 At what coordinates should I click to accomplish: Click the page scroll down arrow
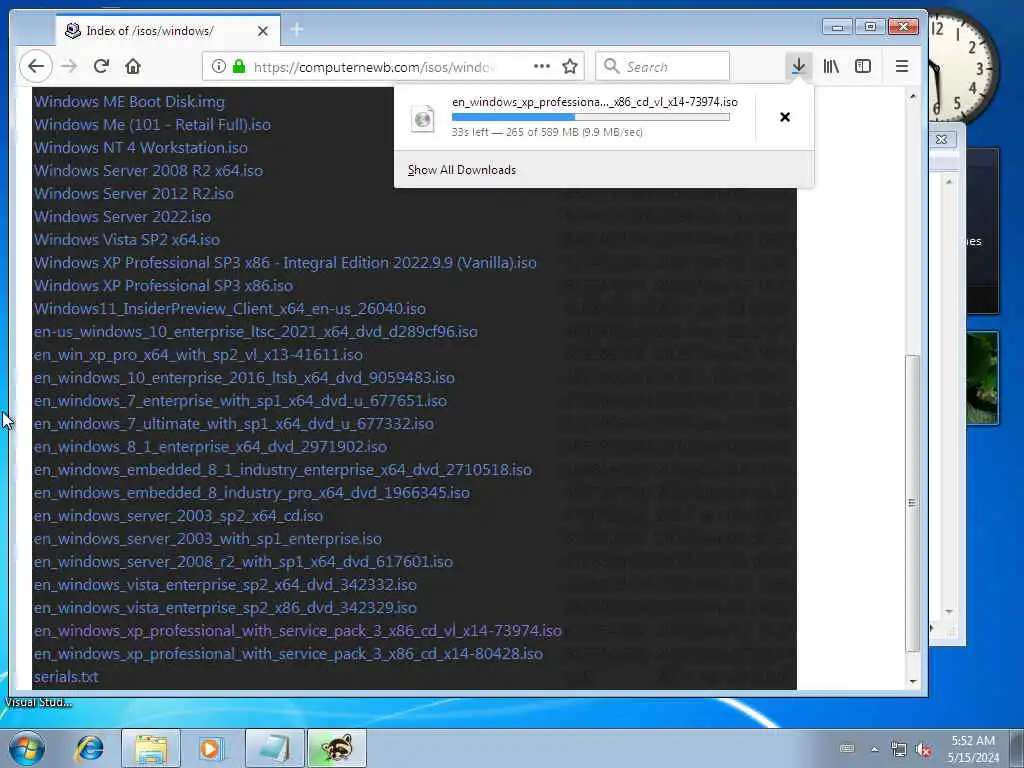[x=913, y=682]
